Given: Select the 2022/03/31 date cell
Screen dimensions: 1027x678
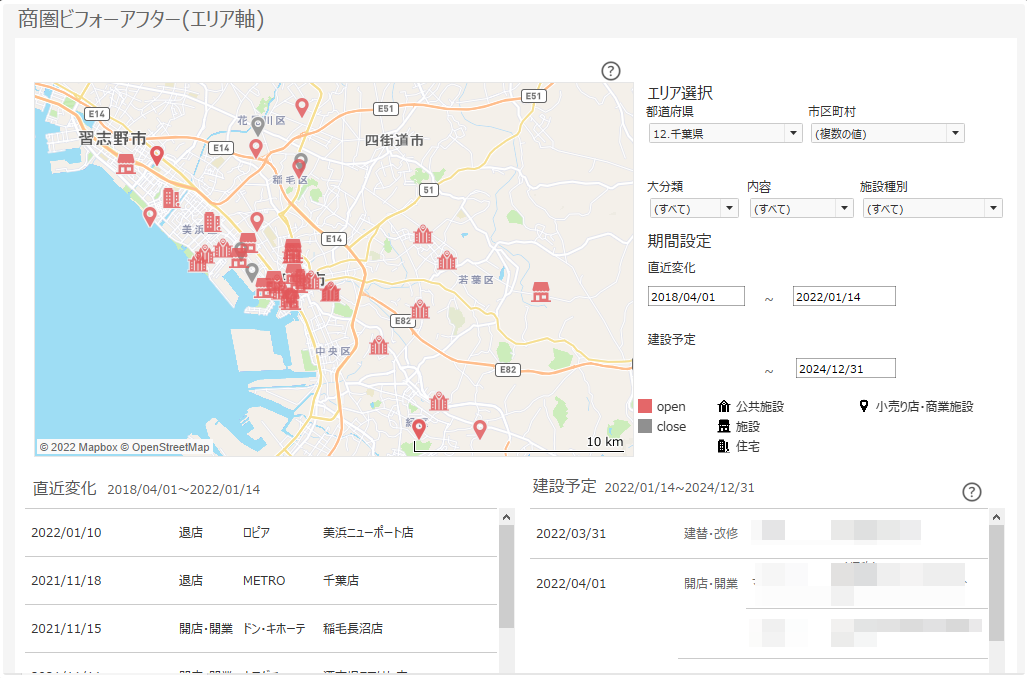Looking at the screenshot, I should click(x=571, y=534).
